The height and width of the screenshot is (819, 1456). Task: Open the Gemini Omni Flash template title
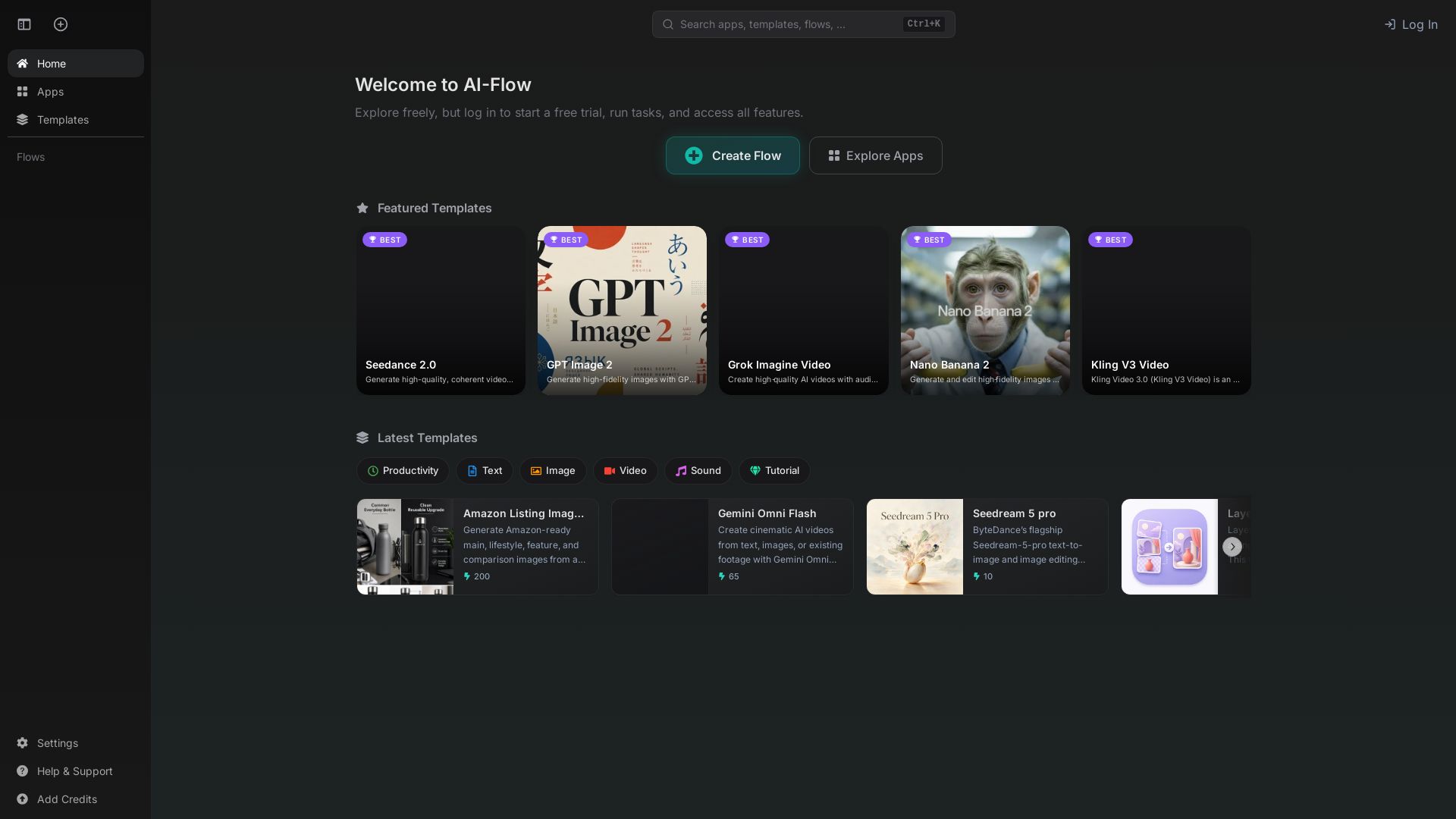[767, 513]
